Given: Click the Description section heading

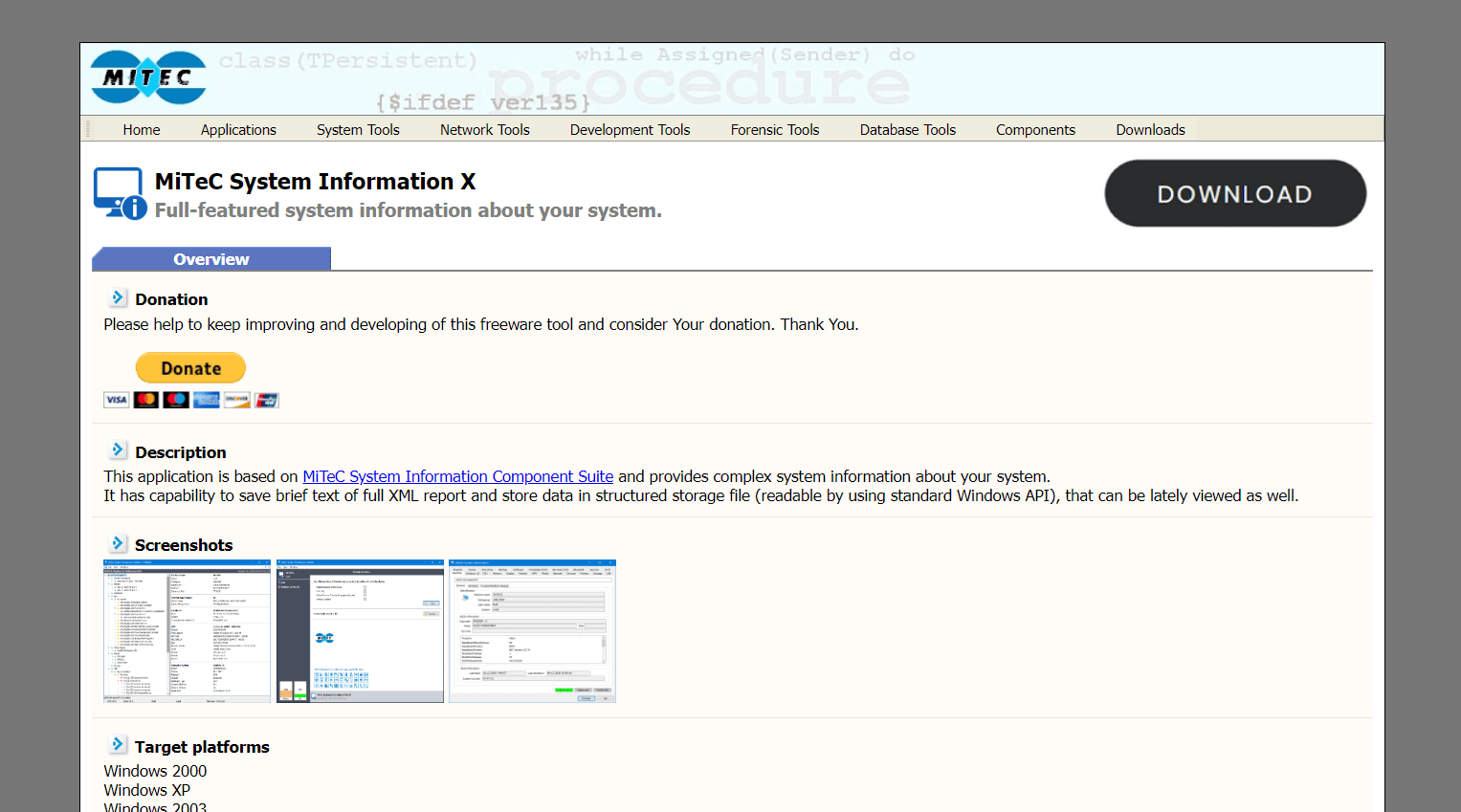Looking at the screenshot, I should (181, 452).
